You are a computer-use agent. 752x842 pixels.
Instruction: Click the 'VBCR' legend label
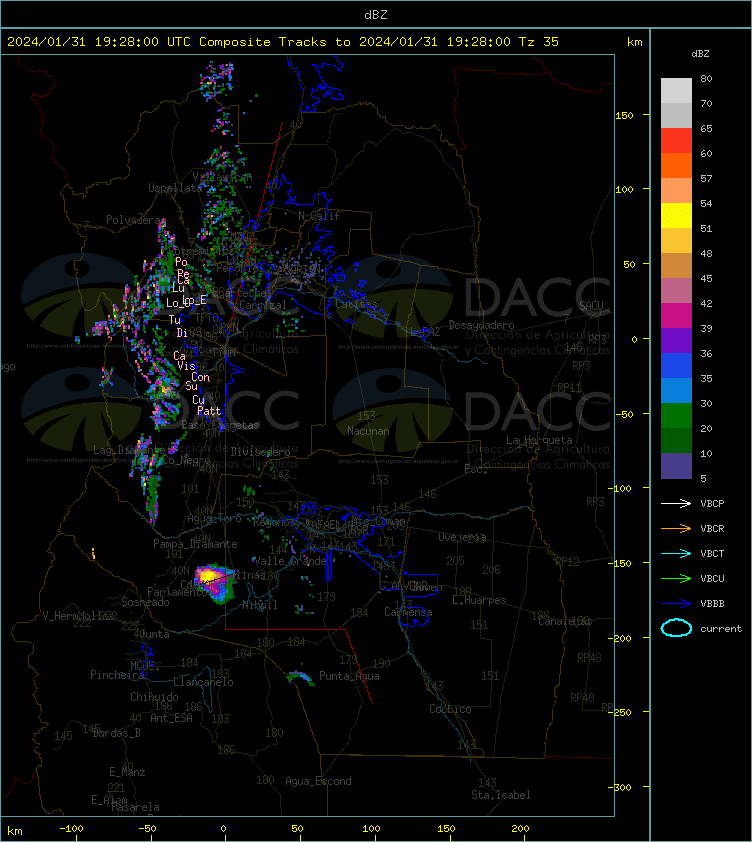click(x=712, y=528)
